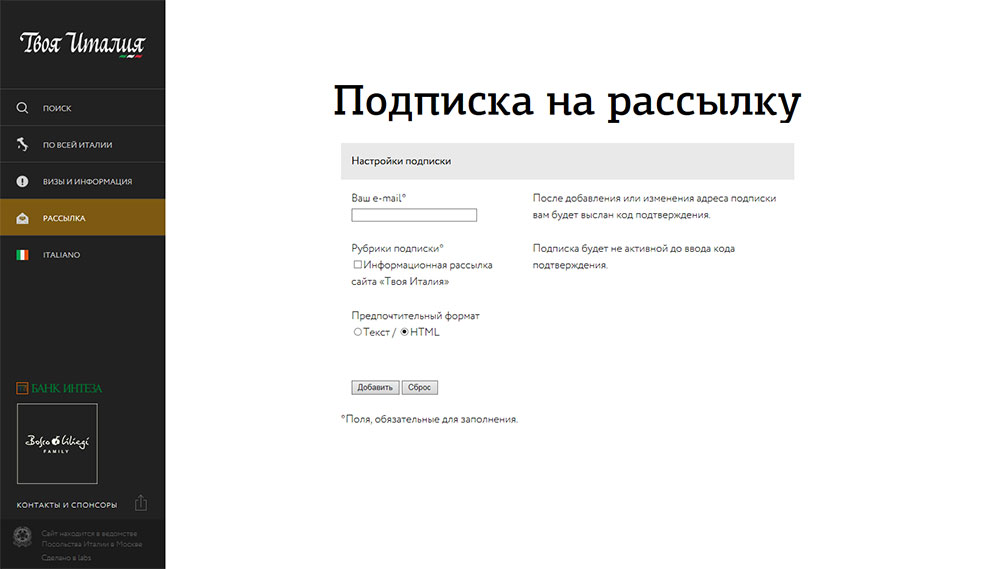Select the Текст format radio button

pyautogui.click(x=358, y=332)
